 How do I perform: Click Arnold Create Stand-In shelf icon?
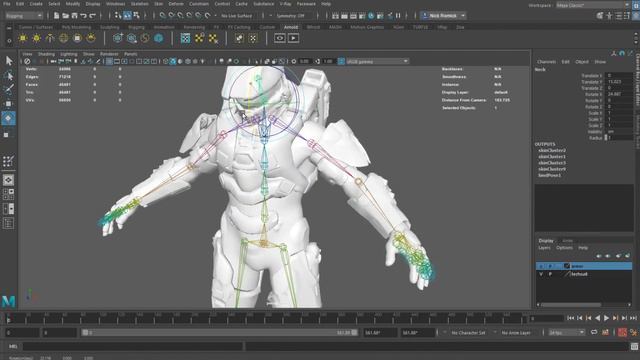(118, 38)
